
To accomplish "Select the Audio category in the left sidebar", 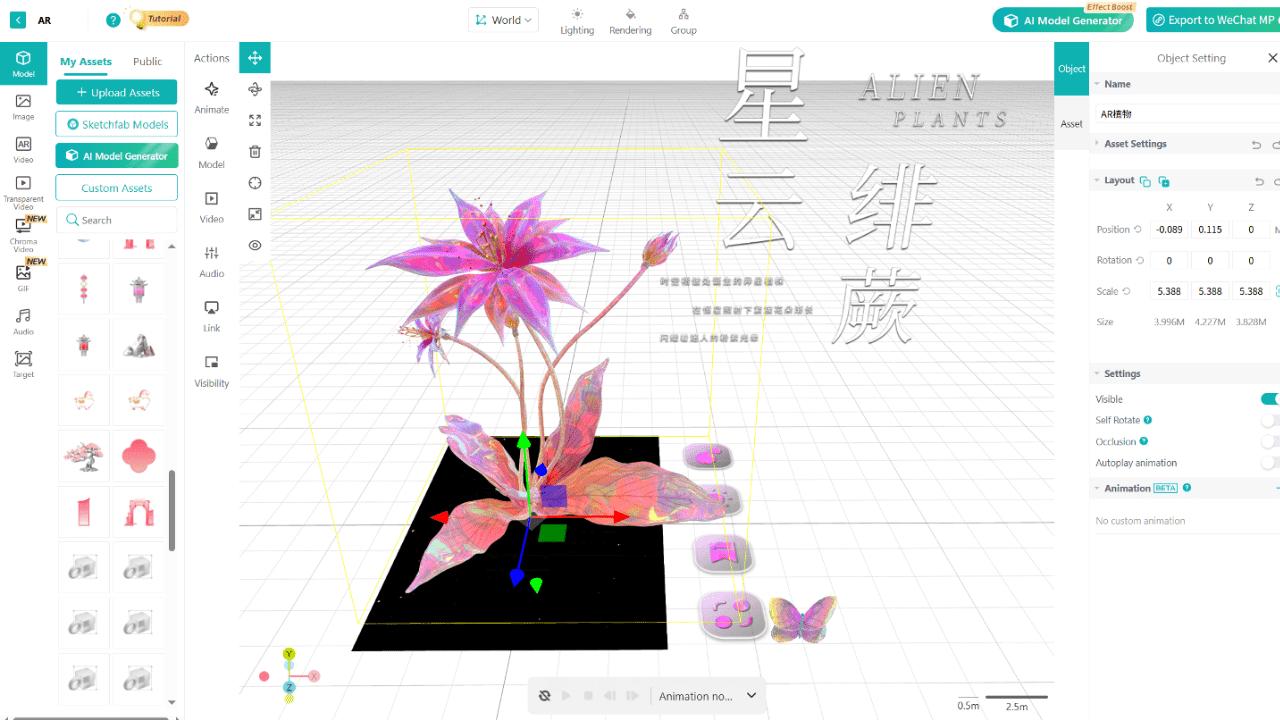I will pyautogui.click(x=22, y=318).
